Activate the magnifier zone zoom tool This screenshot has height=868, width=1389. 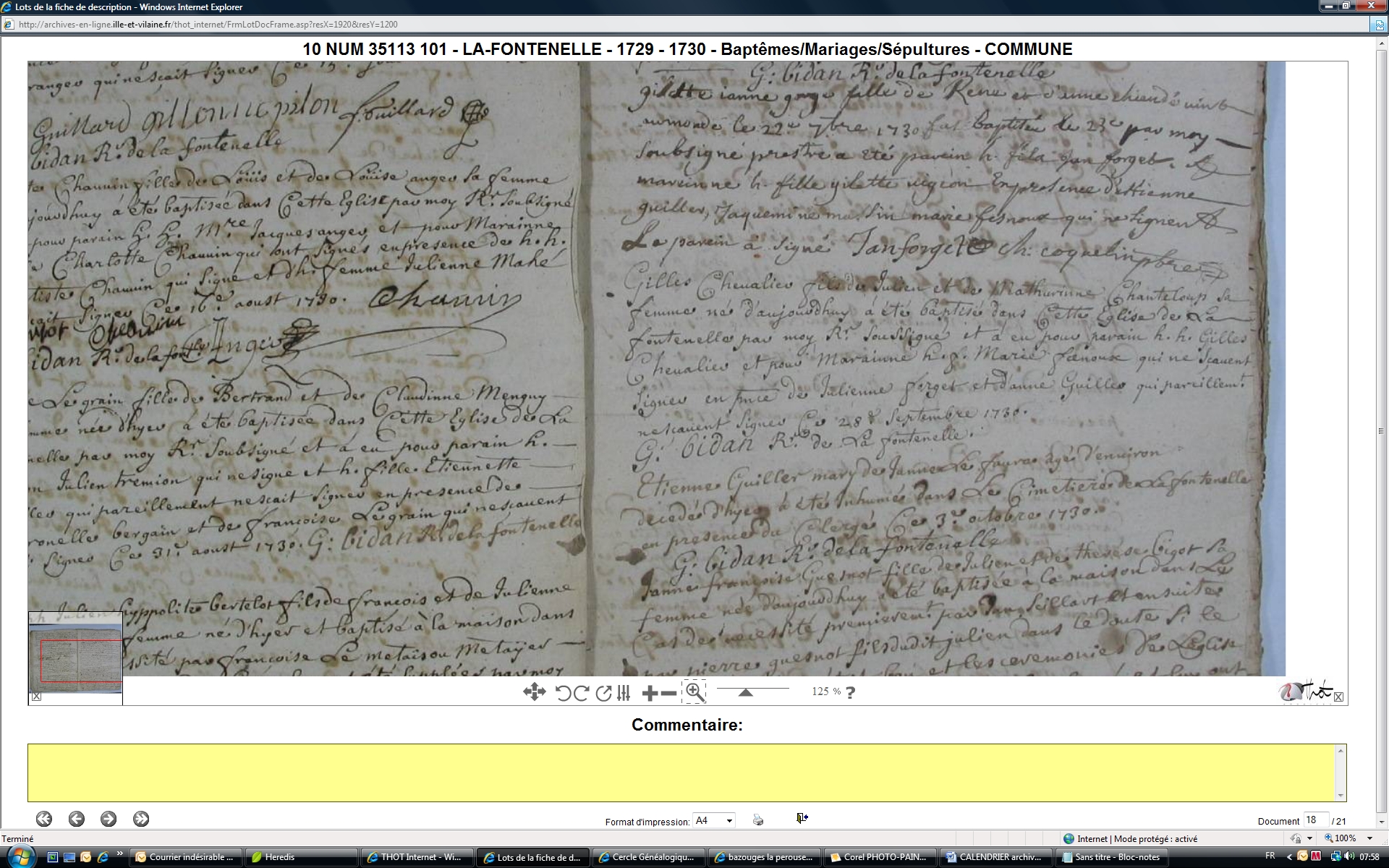point(694,692)
